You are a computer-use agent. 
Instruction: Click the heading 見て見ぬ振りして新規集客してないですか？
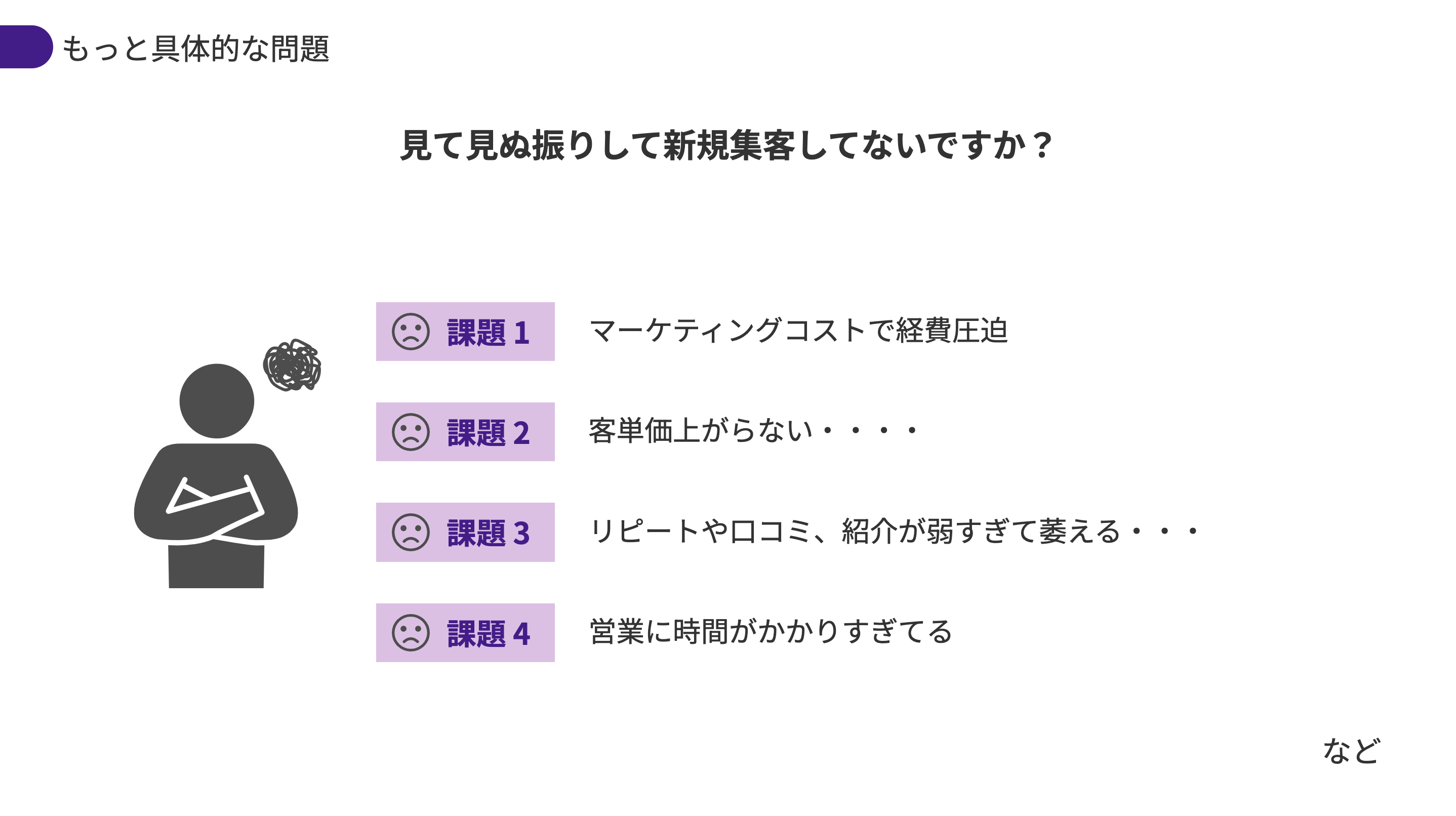726,145
